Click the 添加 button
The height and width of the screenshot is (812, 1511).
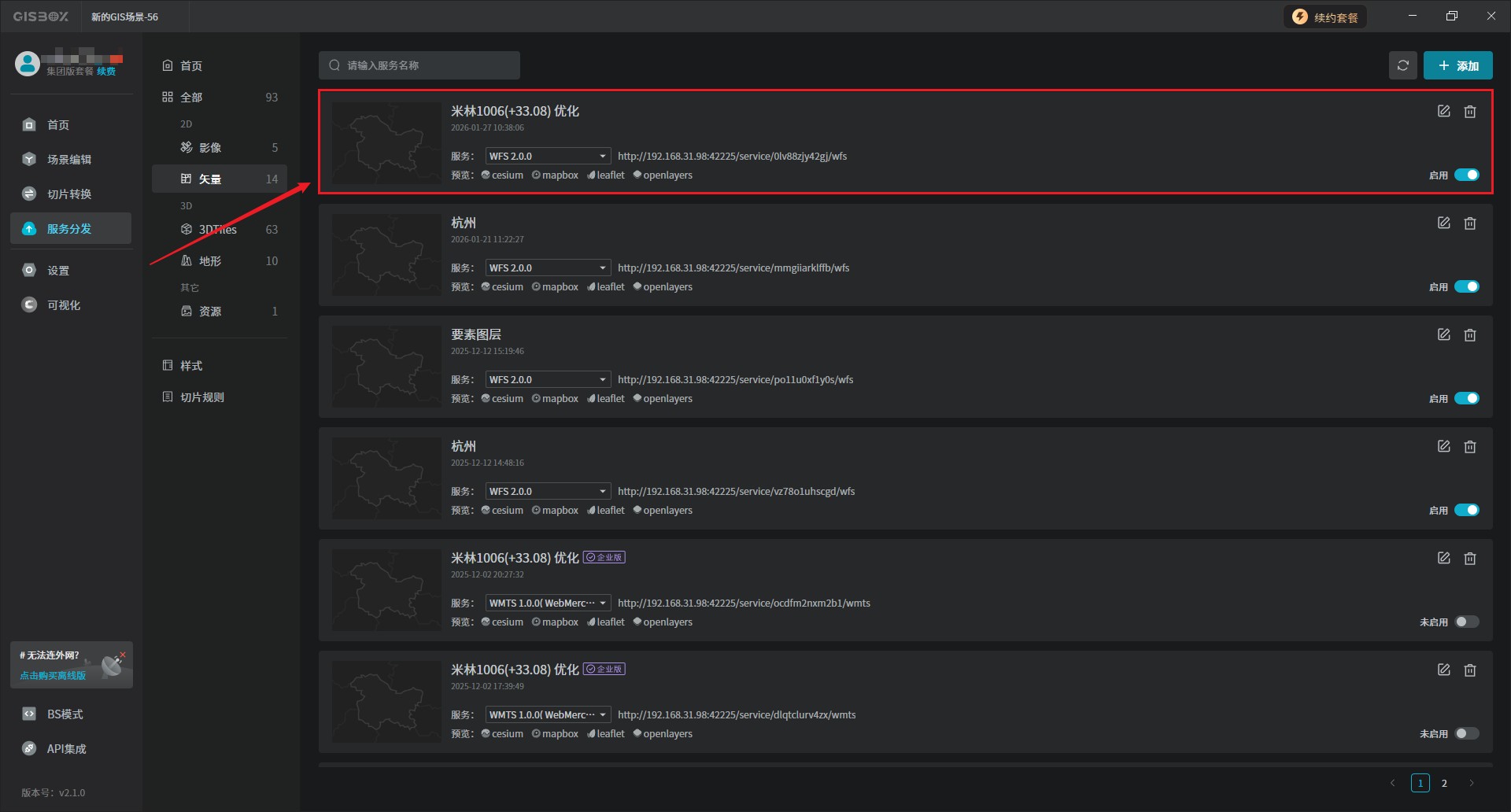point(1457,65)
